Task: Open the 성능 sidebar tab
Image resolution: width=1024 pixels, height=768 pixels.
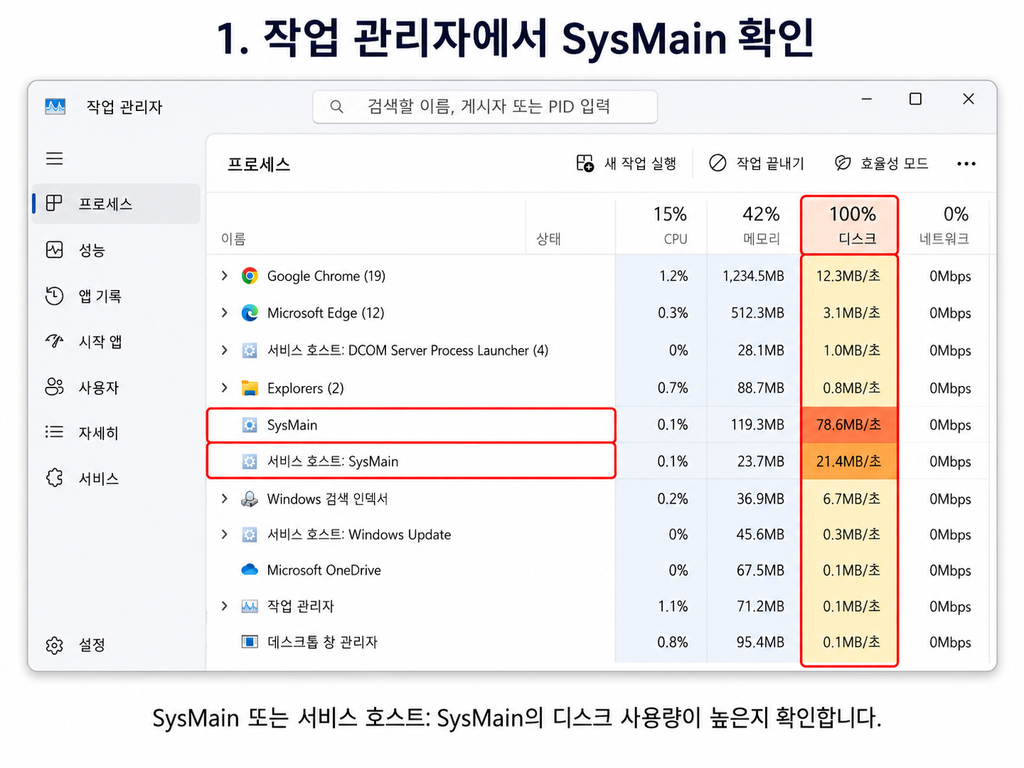Action: 116,250
